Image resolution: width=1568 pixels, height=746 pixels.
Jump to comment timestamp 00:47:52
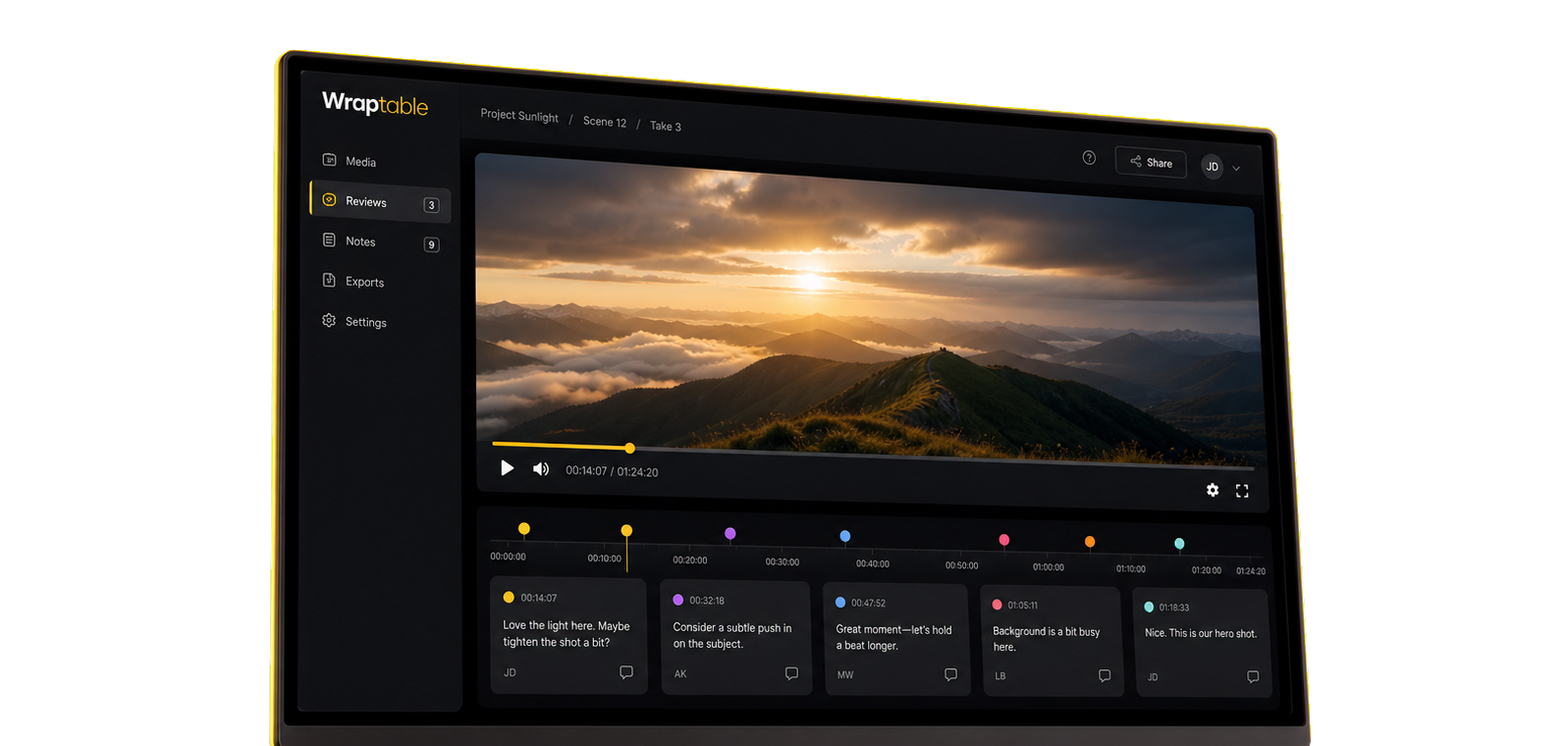point(868,604)
